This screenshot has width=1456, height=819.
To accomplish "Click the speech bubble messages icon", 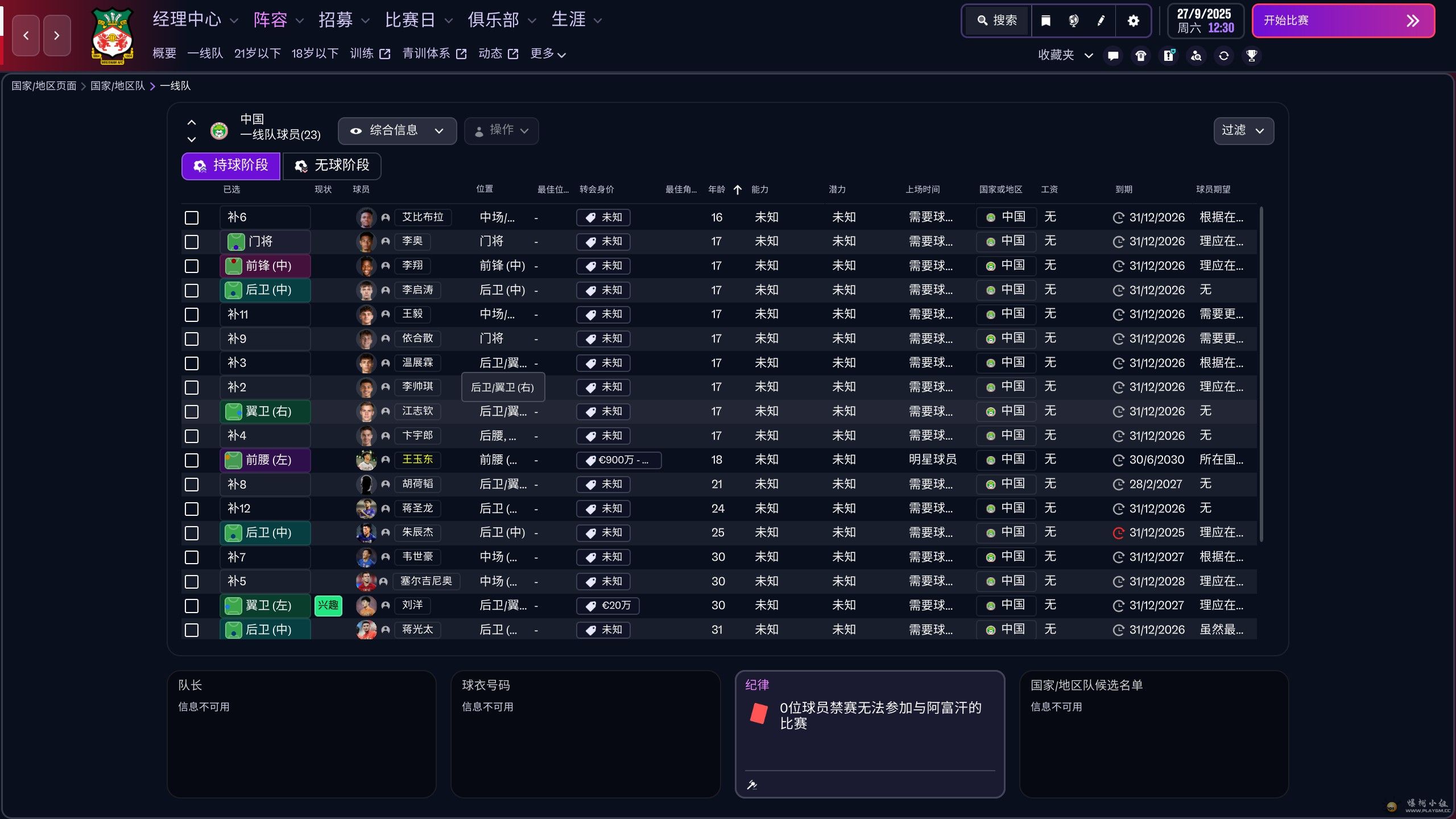I will point(1113,55).
